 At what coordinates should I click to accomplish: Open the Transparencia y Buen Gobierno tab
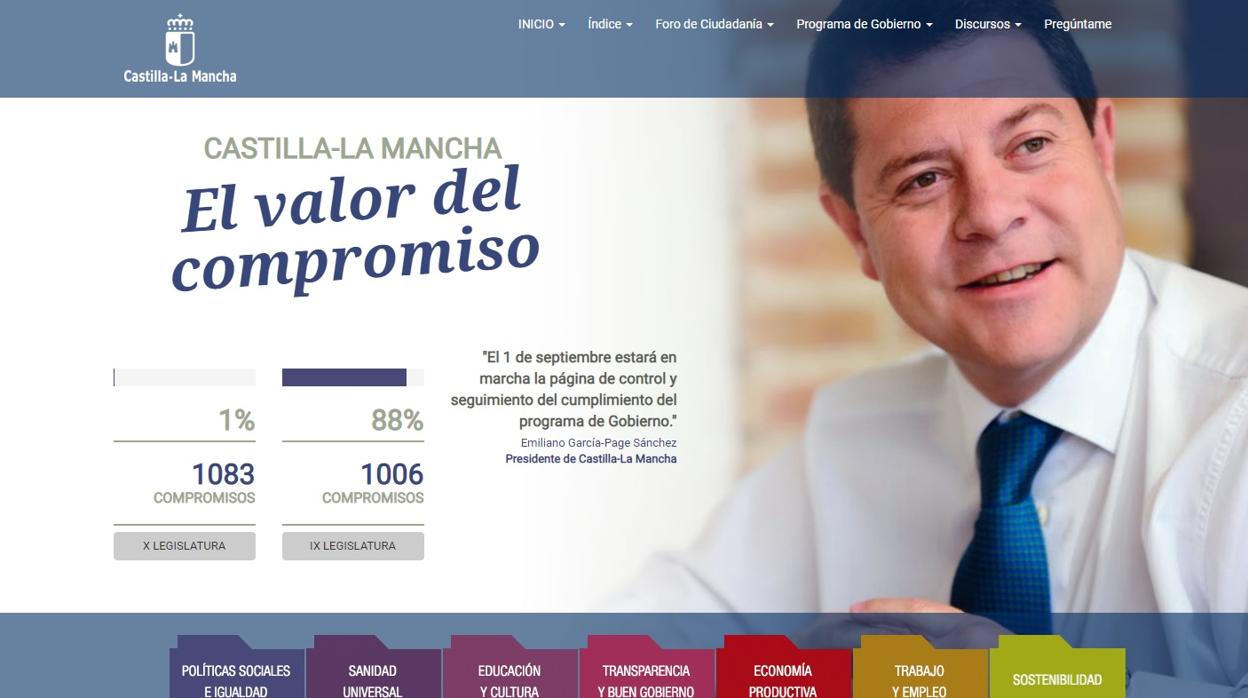coord(646,670)
